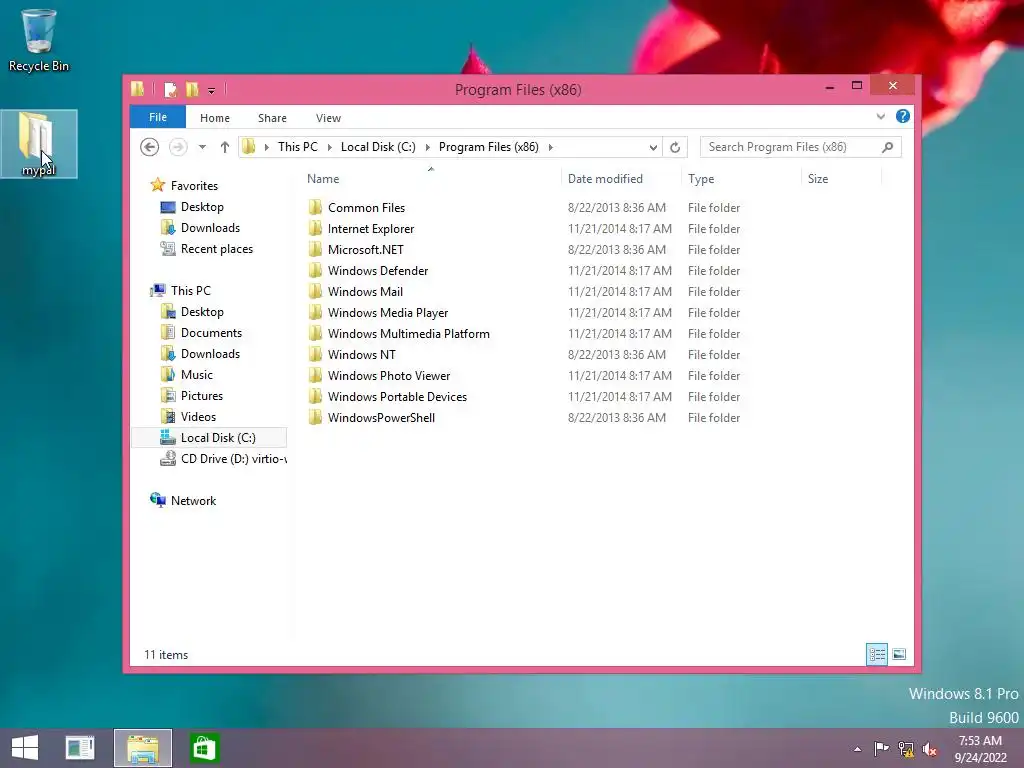Click the muted volume tray icon
This screenshot has width=1024, height=768.
click(929, 749)
